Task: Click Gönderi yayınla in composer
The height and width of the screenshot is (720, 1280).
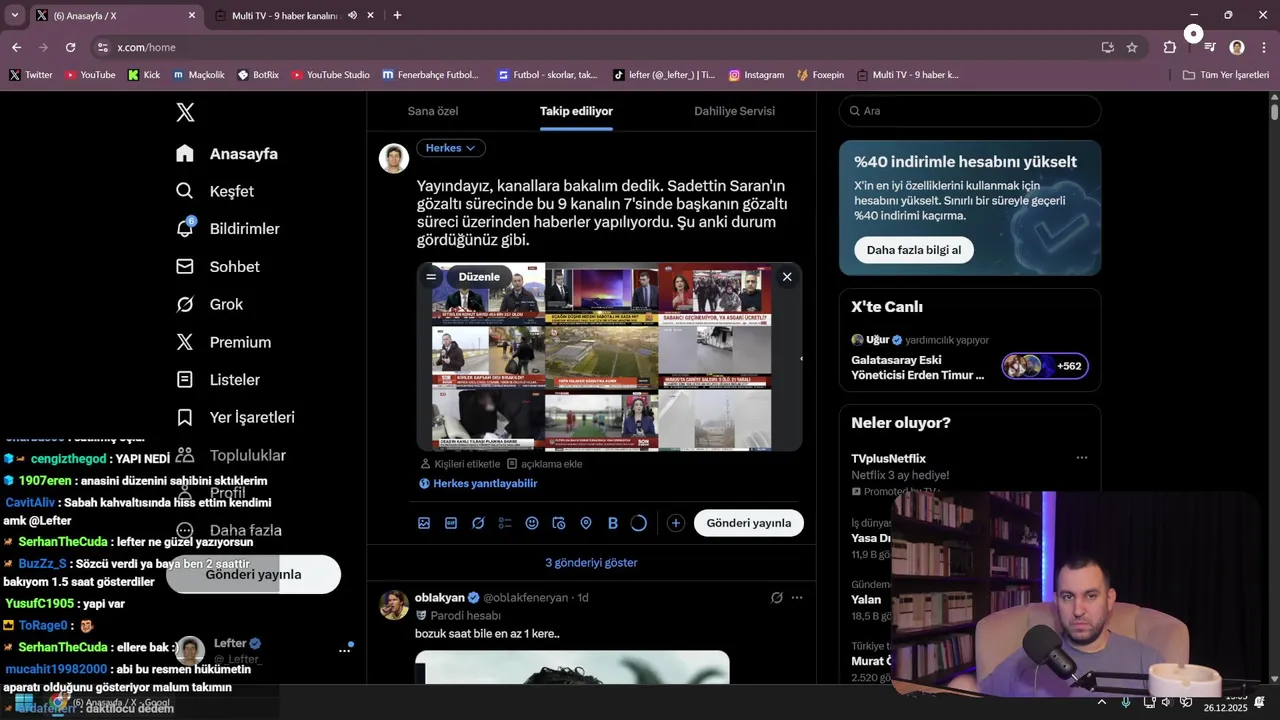Action: (x=749, y=523)
